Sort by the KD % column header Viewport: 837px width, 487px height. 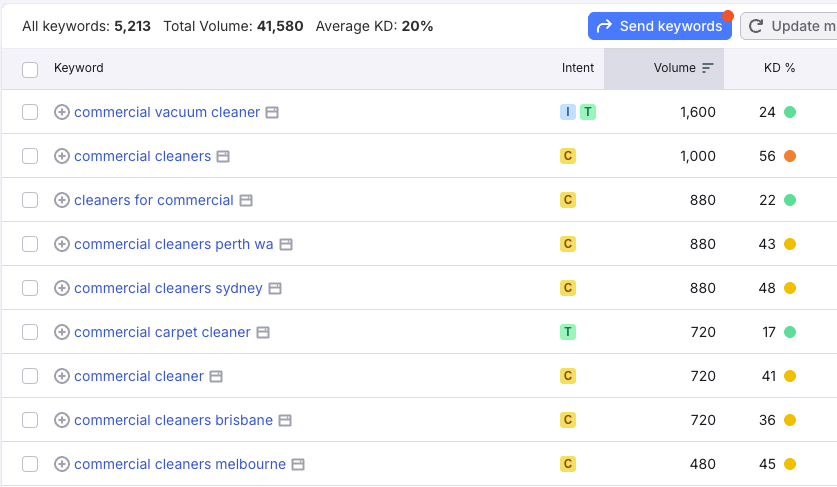pyautogui.click(x=779, y=68)
